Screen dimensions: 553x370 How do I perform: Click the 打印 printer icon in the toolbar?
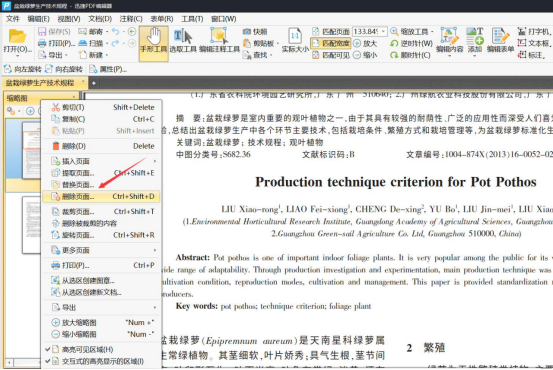tap(42, 43)
